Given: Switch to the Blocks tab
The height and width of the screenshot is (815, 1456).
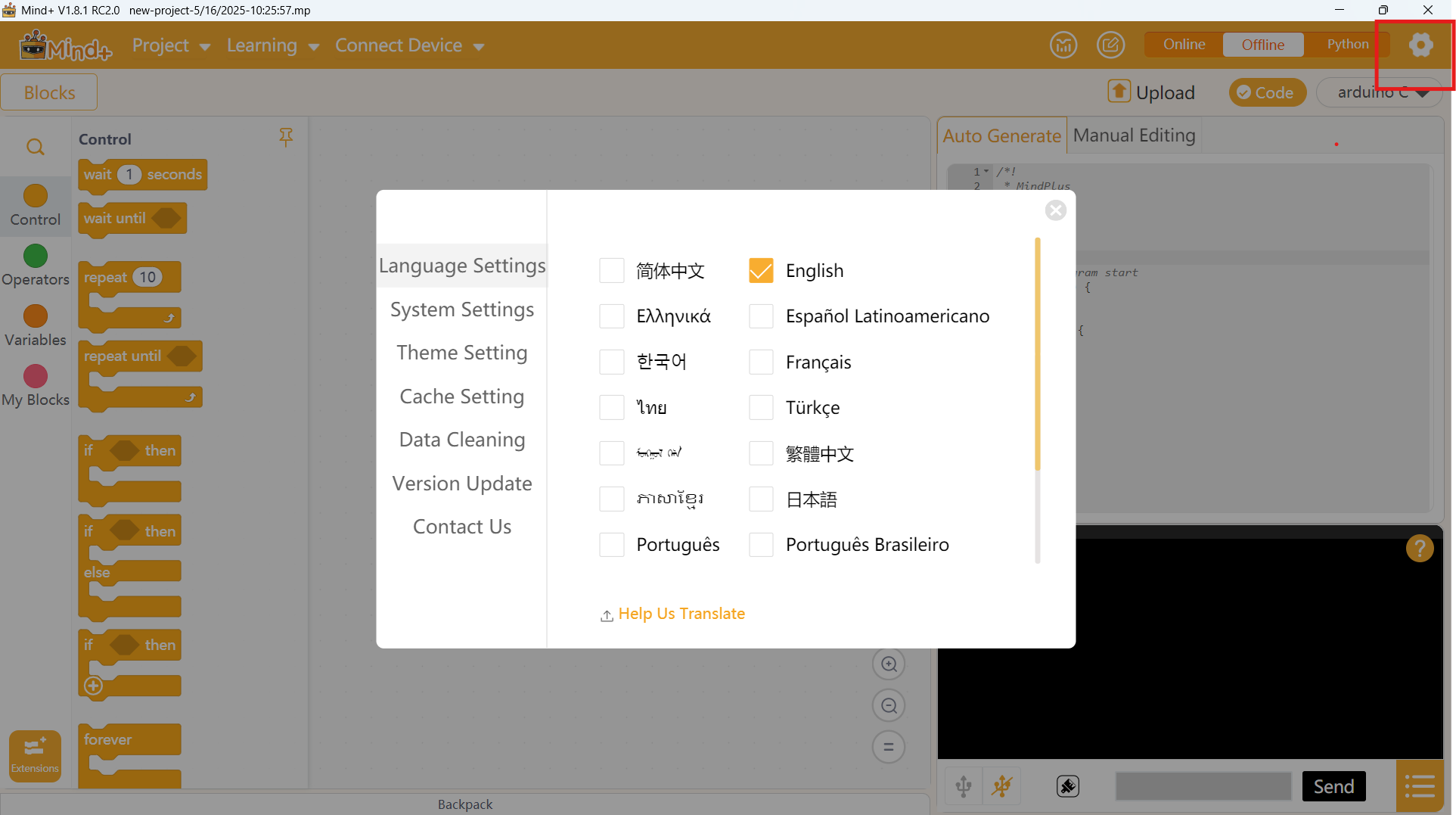Looking at the screenshot, I should (49, 92).
